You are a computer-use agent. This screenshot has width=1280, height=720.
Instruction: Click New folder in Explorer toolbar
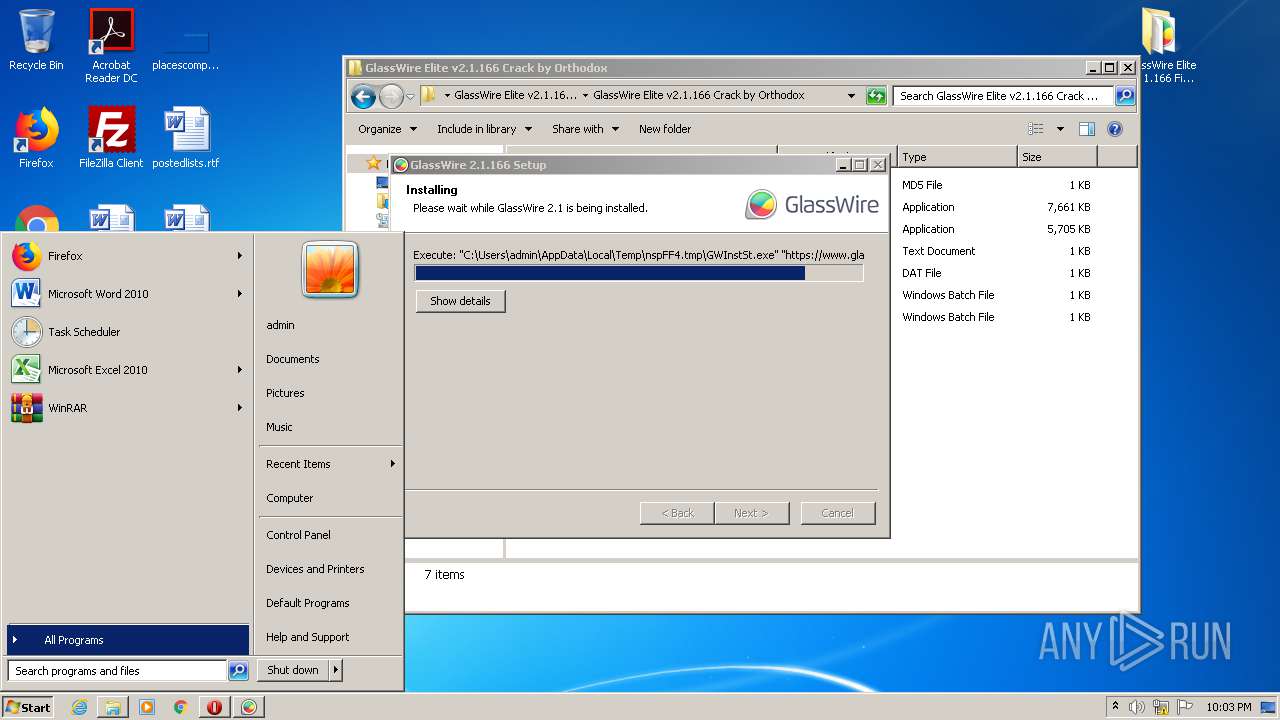(665, 129)
